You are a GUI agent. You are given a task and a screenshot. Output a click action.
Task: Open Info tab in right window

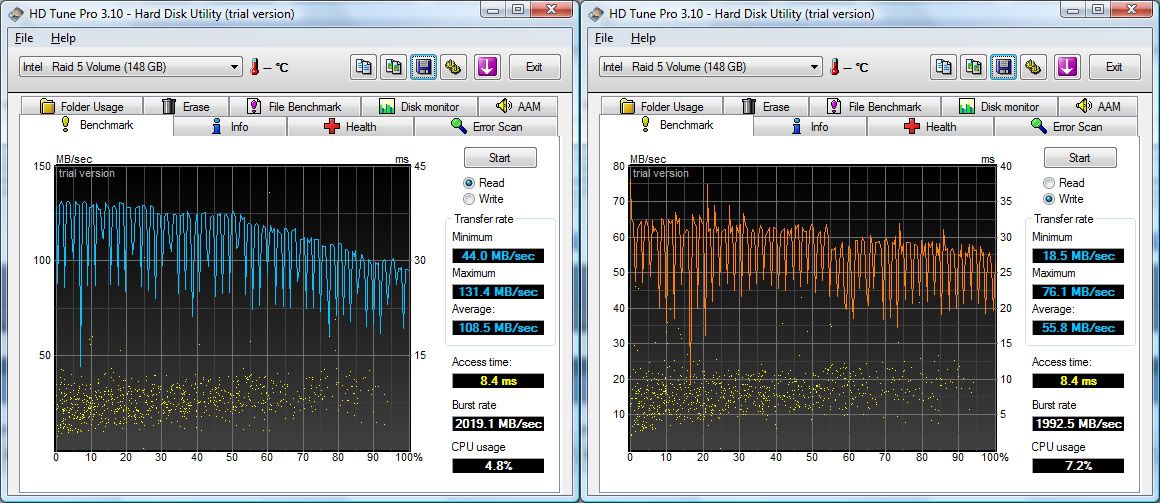(810, 126)
